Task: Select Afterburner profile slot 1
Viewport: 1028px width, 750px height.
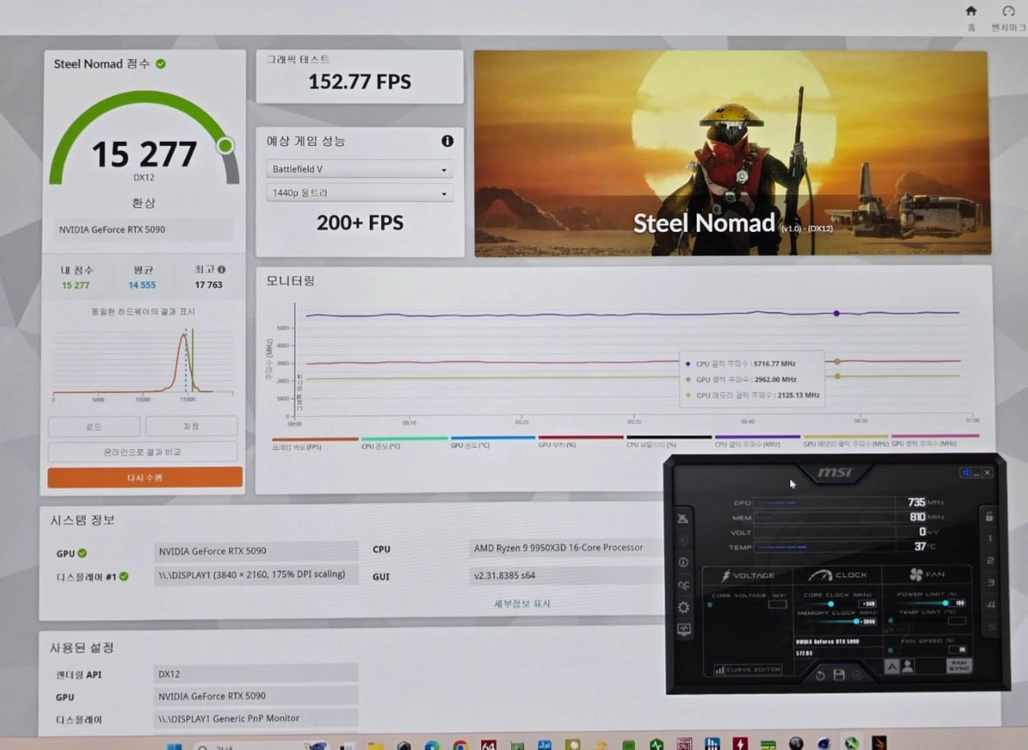Action: coord(990,538)
